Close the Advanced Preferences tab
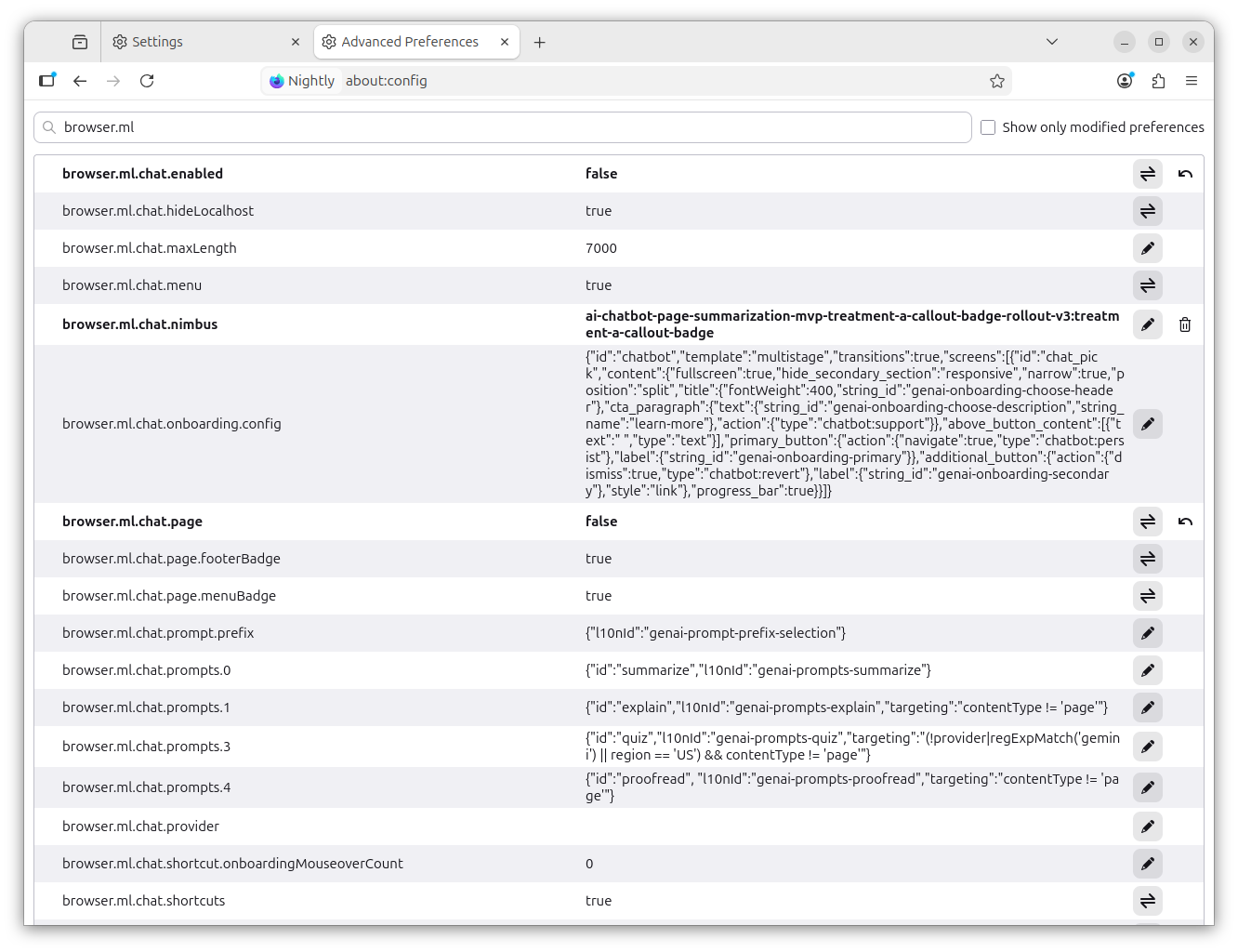This screenshot has height=952, width=1238. pyautogui.click(x=505, y=42)
